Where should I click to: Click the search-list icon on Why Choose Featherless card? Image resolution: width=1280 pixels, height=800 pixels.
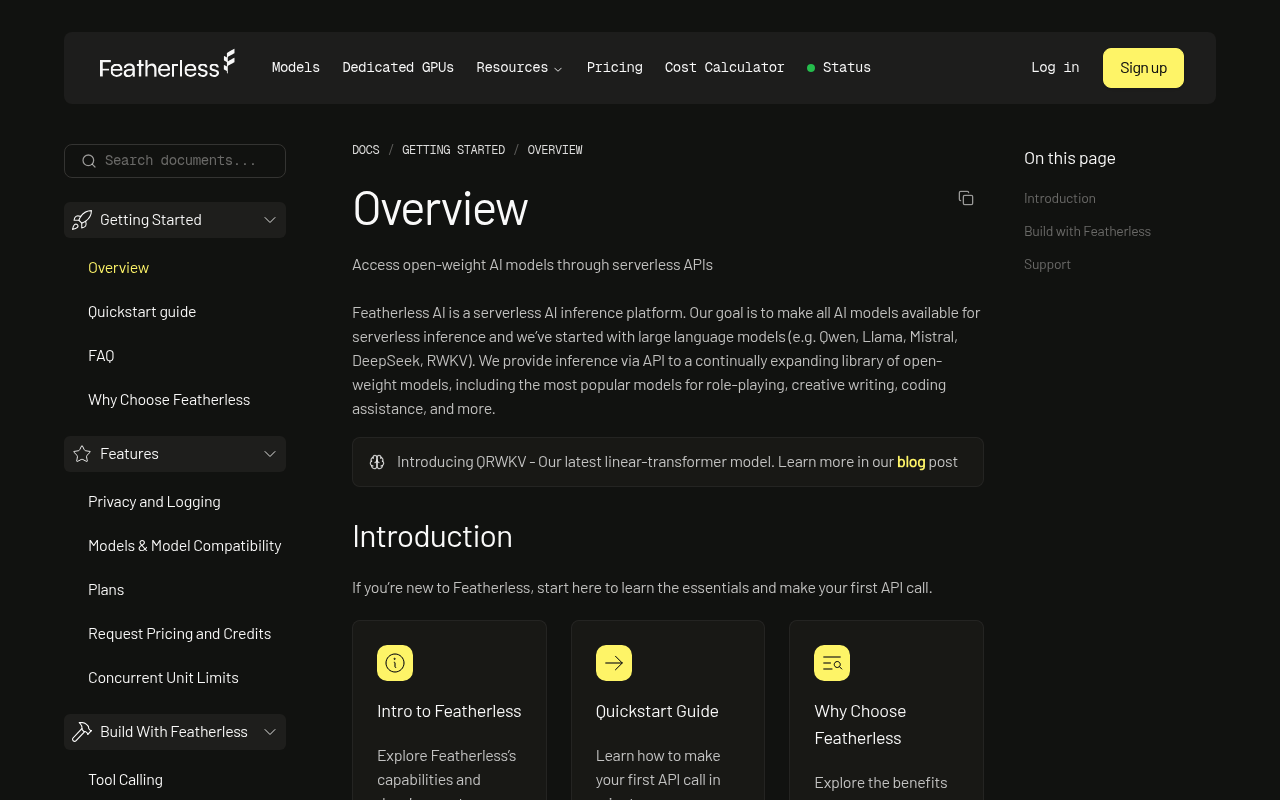click(832, 663)
